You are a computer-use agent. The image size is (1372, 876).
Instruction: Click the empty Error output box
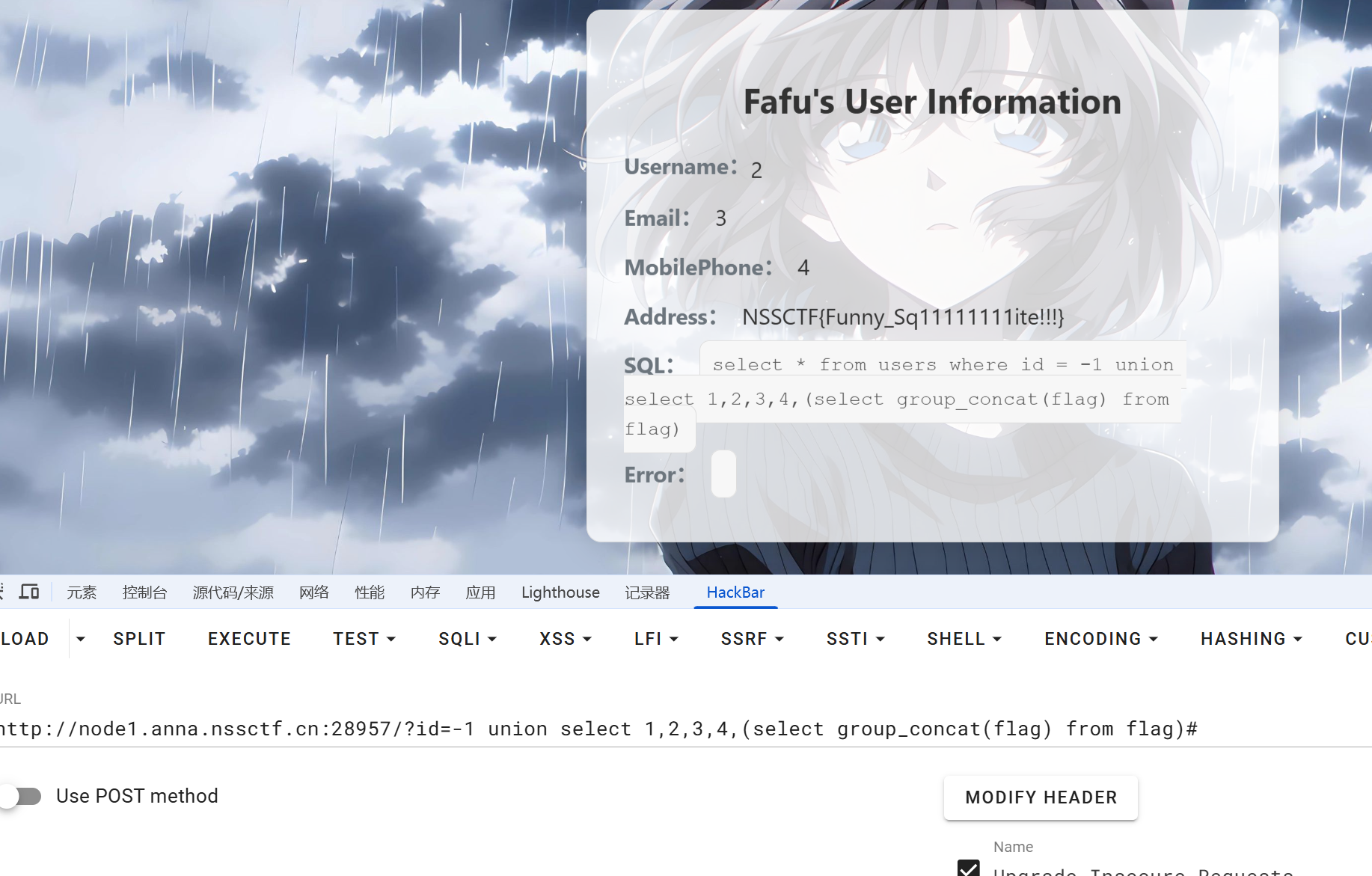tap(723, 474)
